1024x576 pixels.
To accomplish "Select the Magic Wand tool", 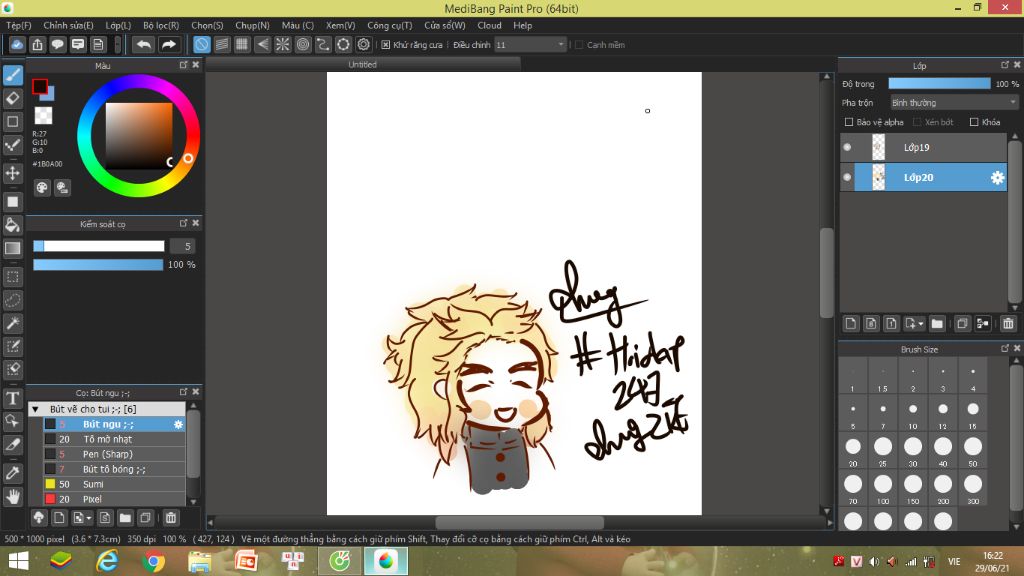I will (13, 323).
